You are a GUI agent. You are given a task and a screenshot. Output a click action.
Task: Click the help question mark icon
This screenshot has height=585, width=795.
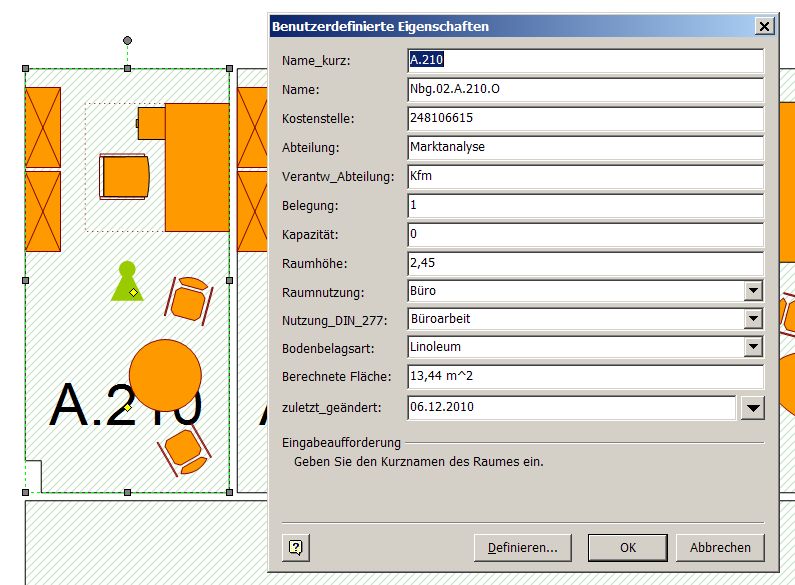(x=296, y=547)
